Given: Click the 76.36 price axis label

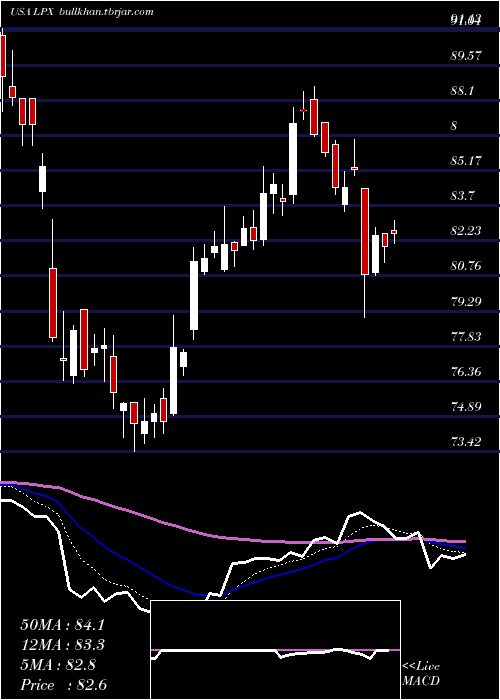Looking at the screenshot, I should coord(466,372).
